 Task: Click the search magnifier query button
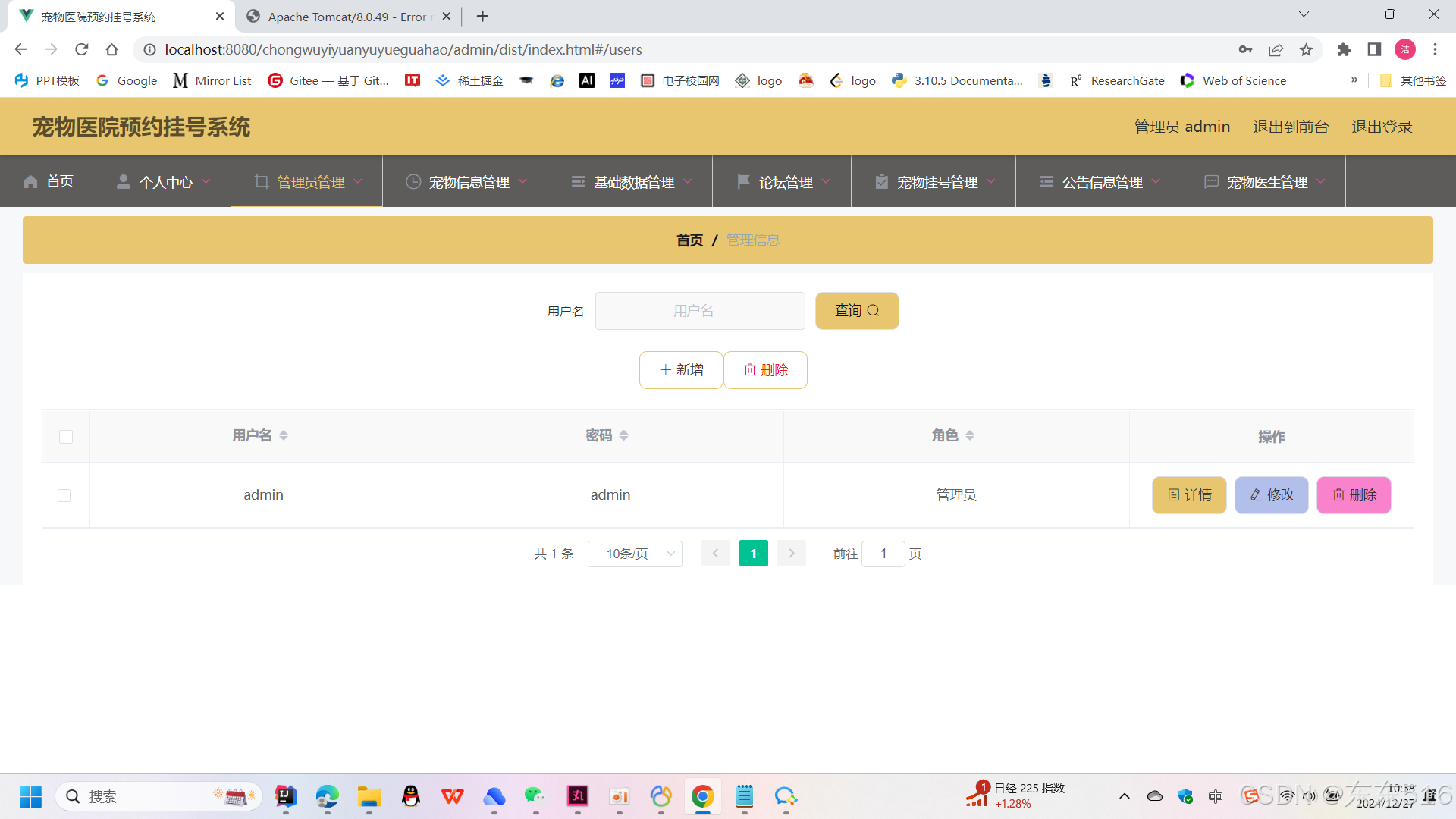click(857, 311)
